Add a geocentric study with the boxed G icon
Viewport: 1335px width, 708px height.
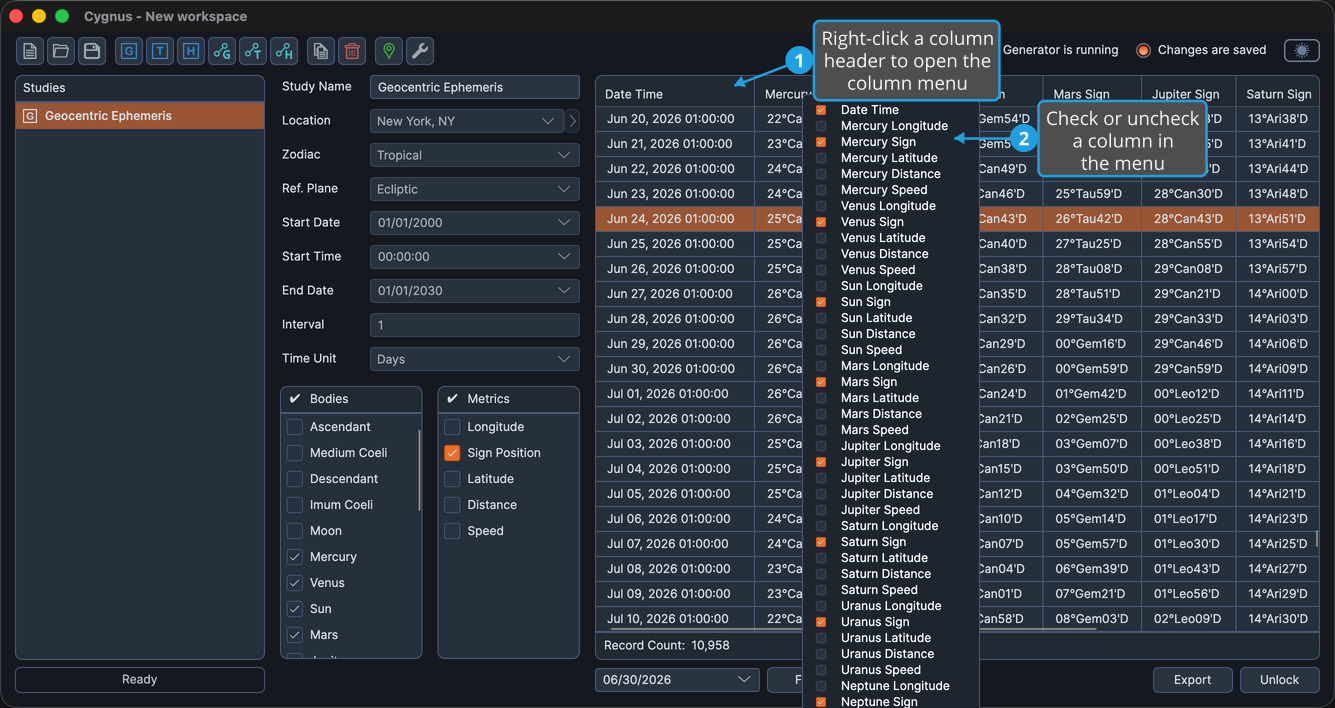coord(129,51)
